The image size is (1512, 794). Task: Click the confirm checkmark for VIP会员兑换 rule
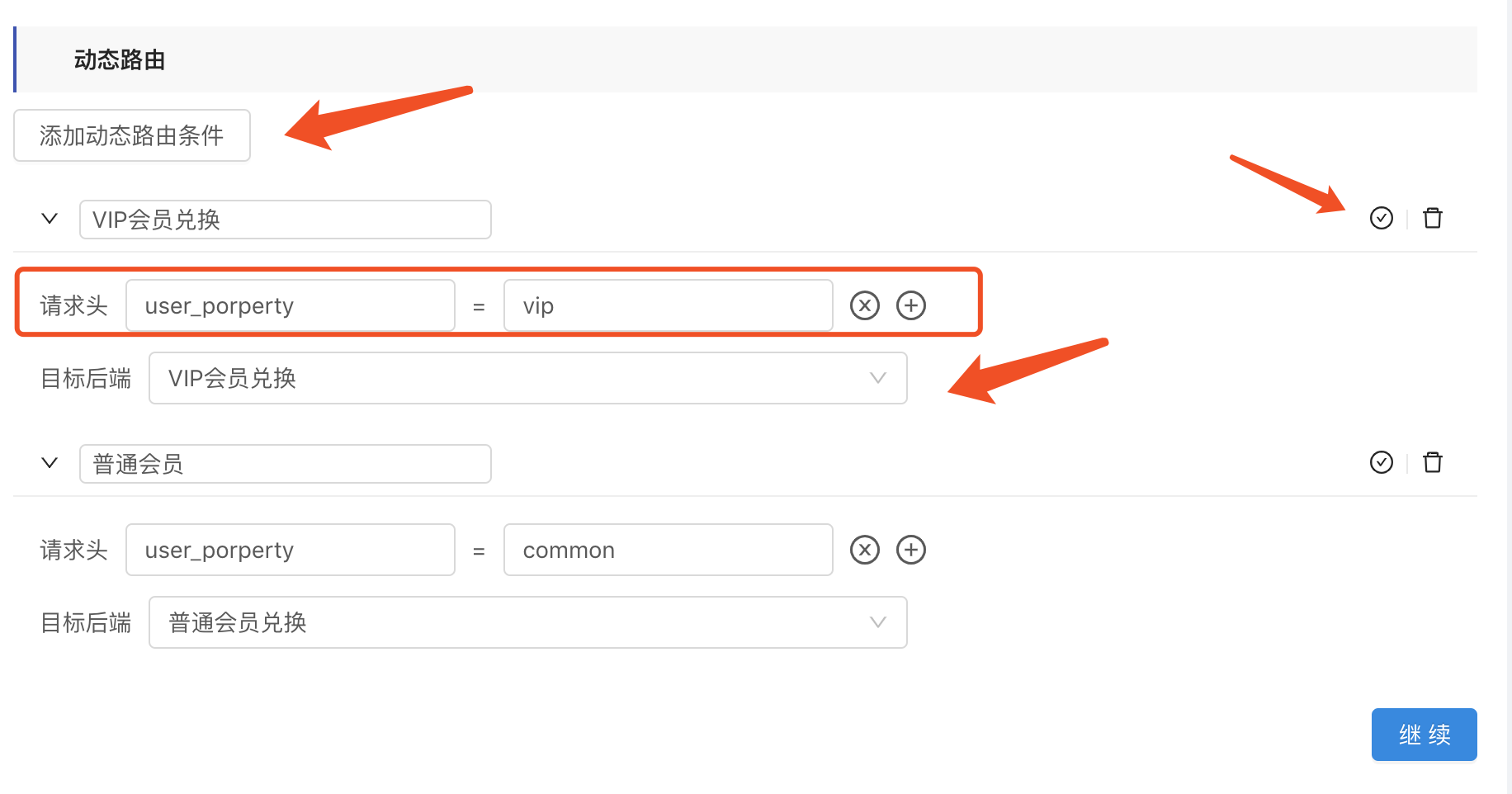pyautogui.click(x=1381, y=218)
